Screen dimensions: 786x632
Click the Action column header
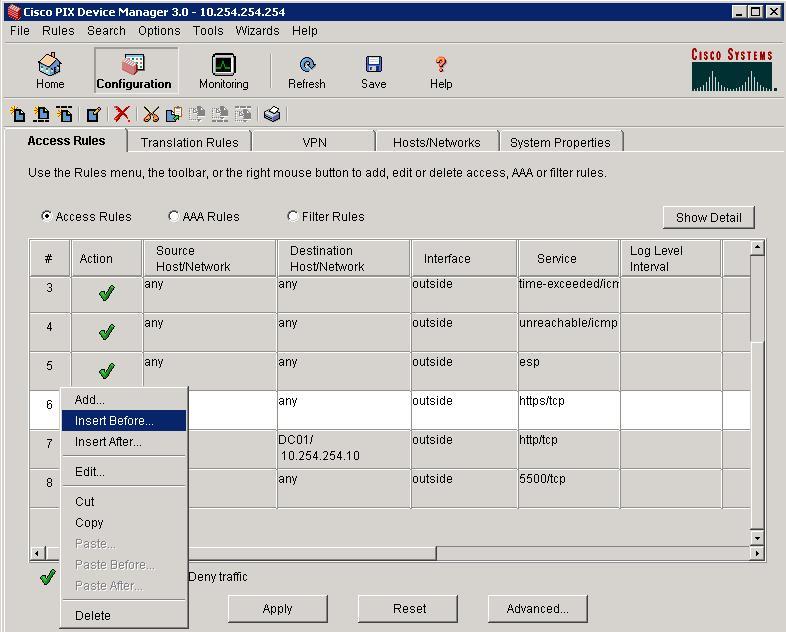click(x=106, y=259)
